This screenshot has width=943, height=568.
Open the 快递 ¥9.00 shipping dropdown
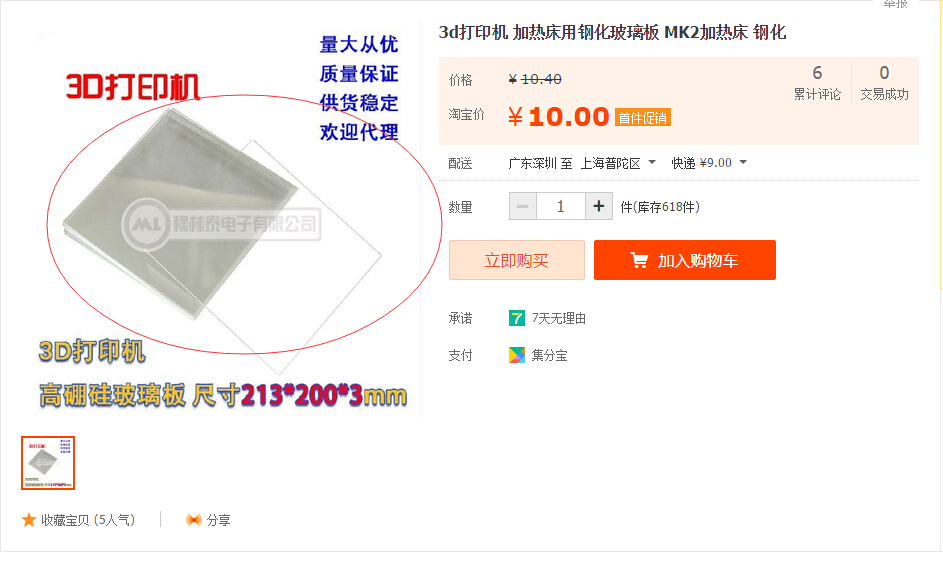point(743,162)
